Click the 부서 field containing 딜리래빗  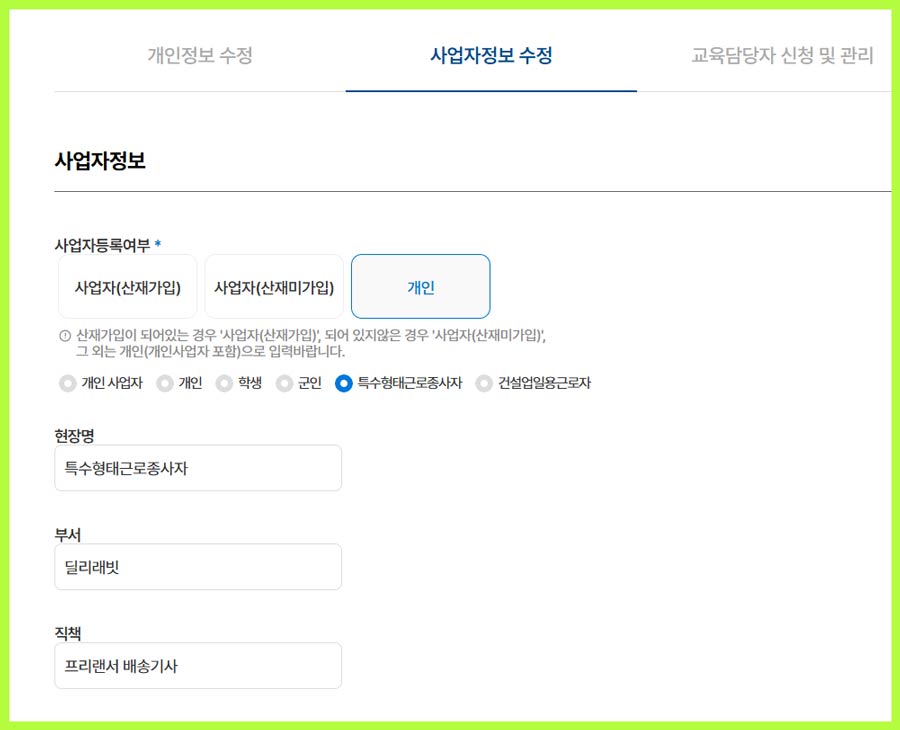197,567
